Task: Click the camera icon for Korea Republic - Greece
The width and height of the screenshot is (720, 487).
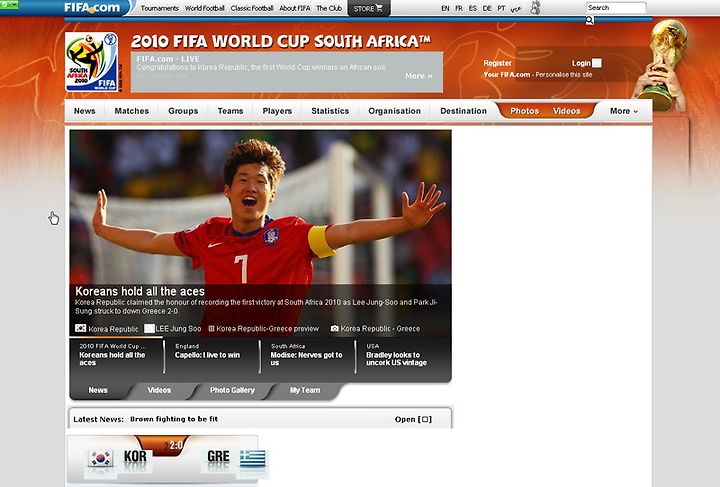Action: coord(335,329)
